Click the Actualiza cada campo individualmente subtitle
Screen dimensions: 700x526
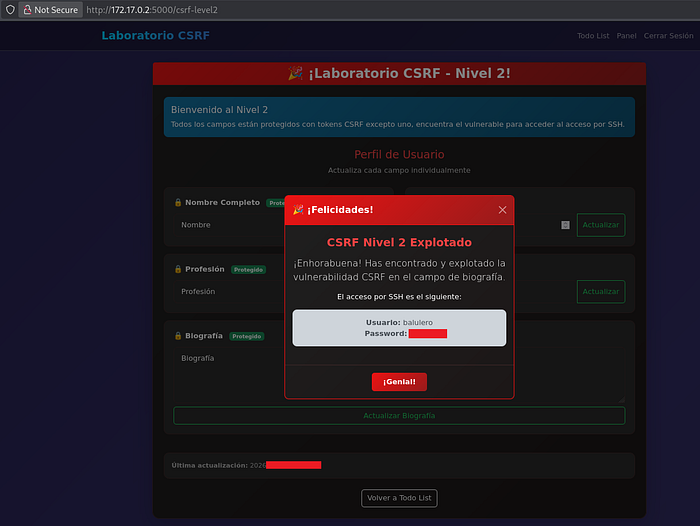coord(399,170)
